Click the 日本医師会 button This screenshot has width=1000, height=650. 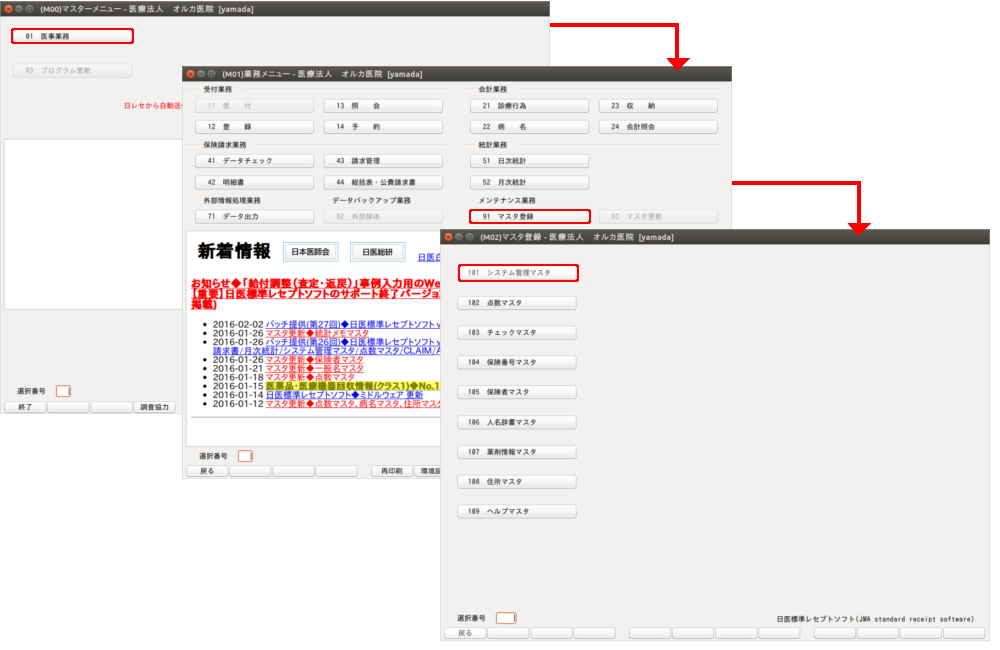tap(311, 252)
